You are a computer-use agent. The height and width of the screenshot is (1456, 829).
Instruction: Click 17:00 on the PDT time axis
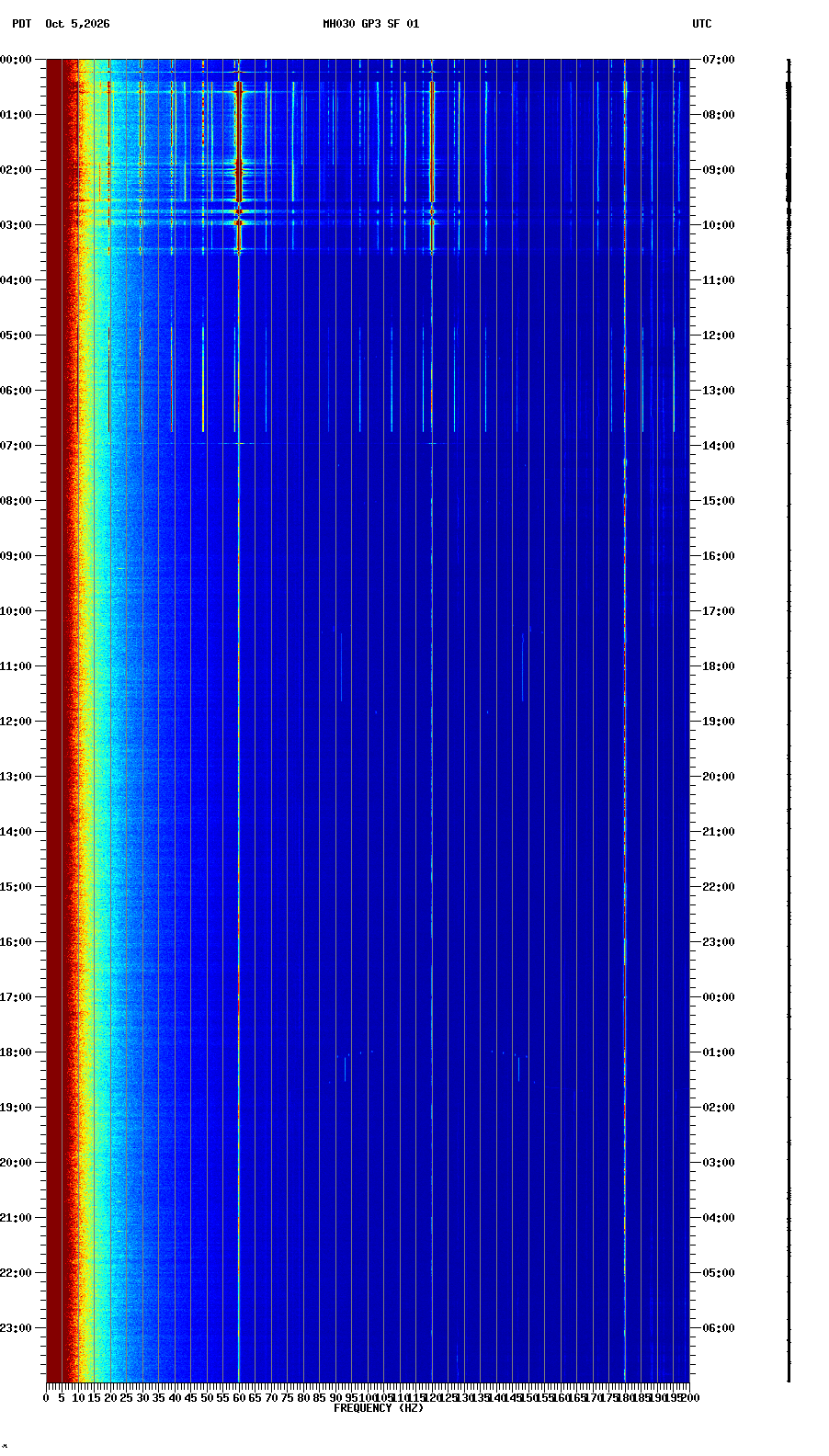[16, 997]
